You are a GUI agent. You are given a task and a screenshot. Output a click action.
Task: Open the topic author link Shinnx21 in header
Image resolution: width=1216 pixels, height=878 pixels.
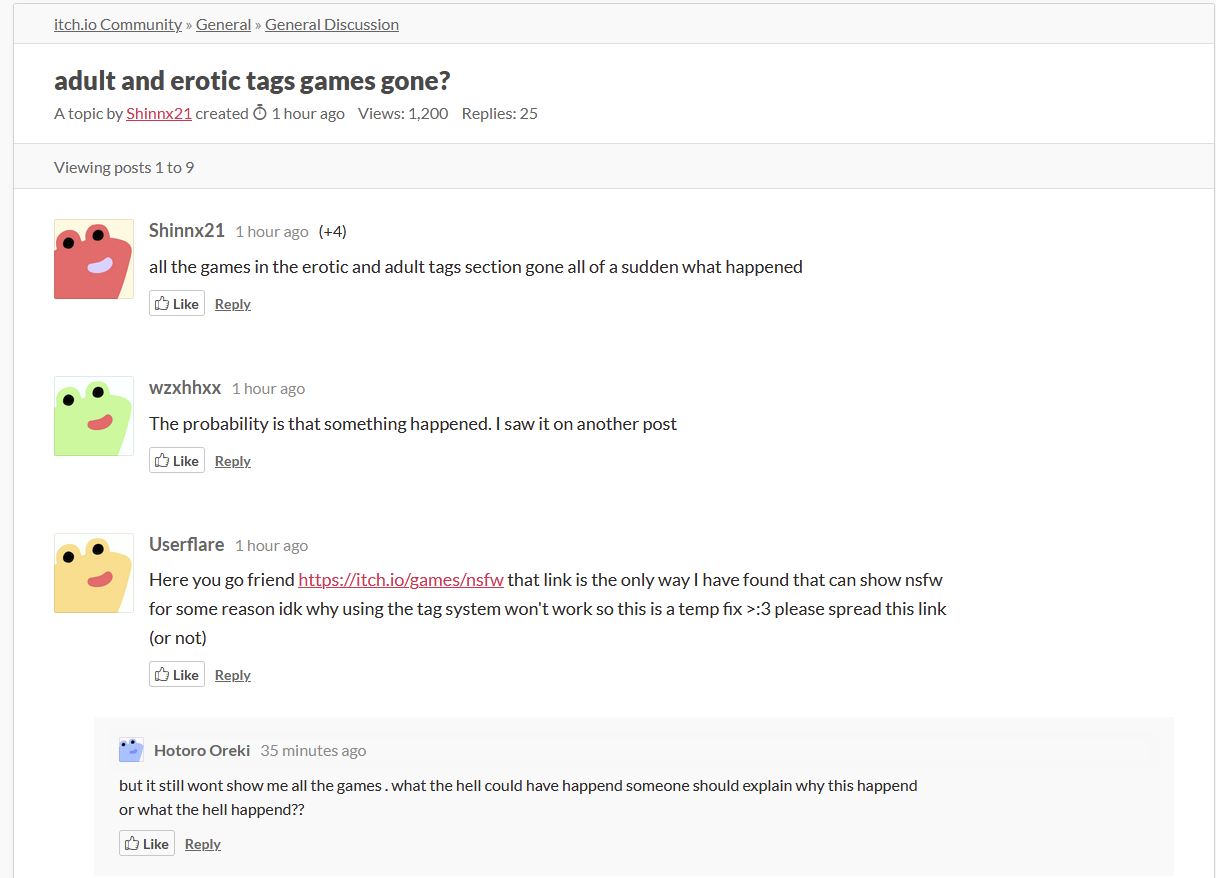point(159,113)
